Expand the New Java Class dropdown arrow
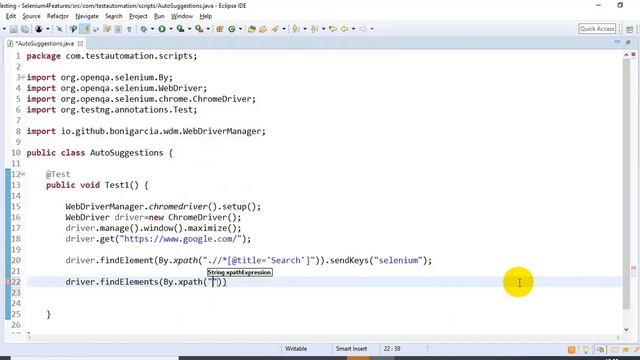 pyautogui.click(x=240, y=29)
